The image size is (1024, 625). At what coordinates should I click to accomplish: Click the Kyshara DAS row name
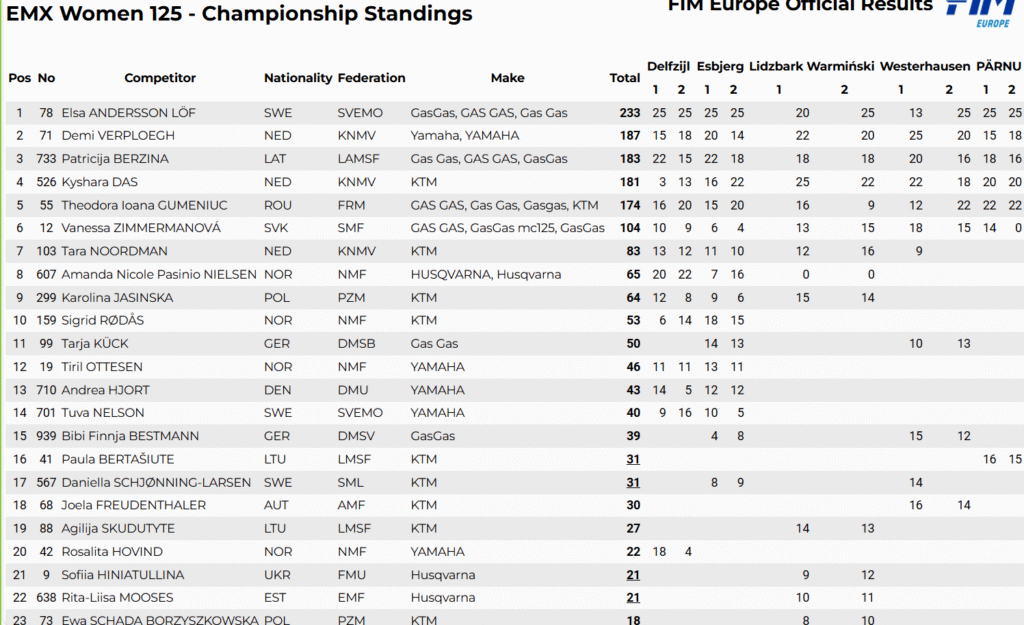pyautogui.click(x=99, y=182)
